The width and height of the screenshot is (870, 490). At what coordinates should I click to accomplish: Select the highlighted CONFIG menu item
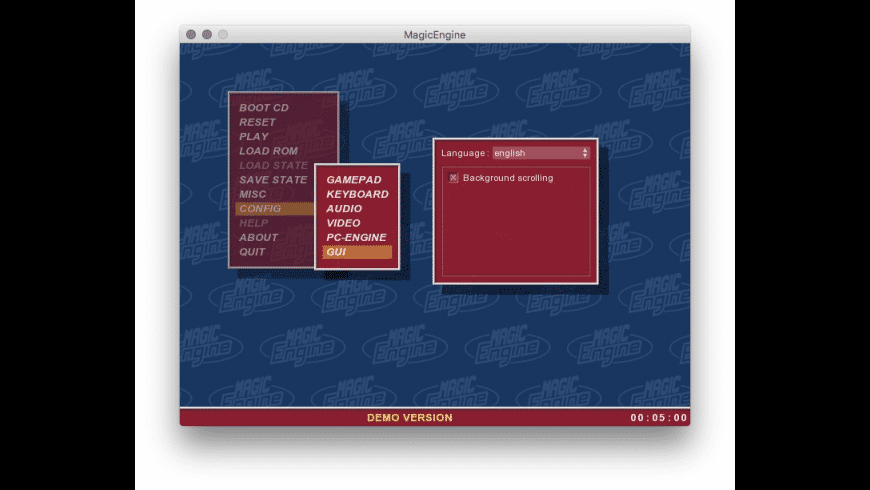pos(275,209)
